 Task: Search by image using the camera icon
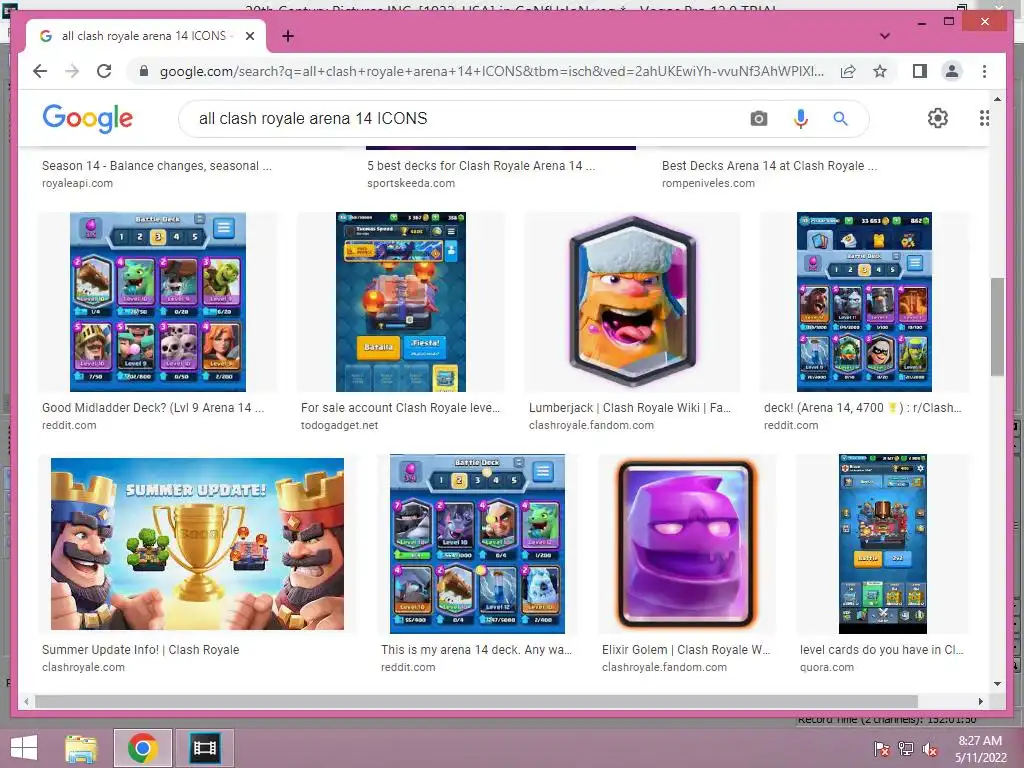(758, 118)
